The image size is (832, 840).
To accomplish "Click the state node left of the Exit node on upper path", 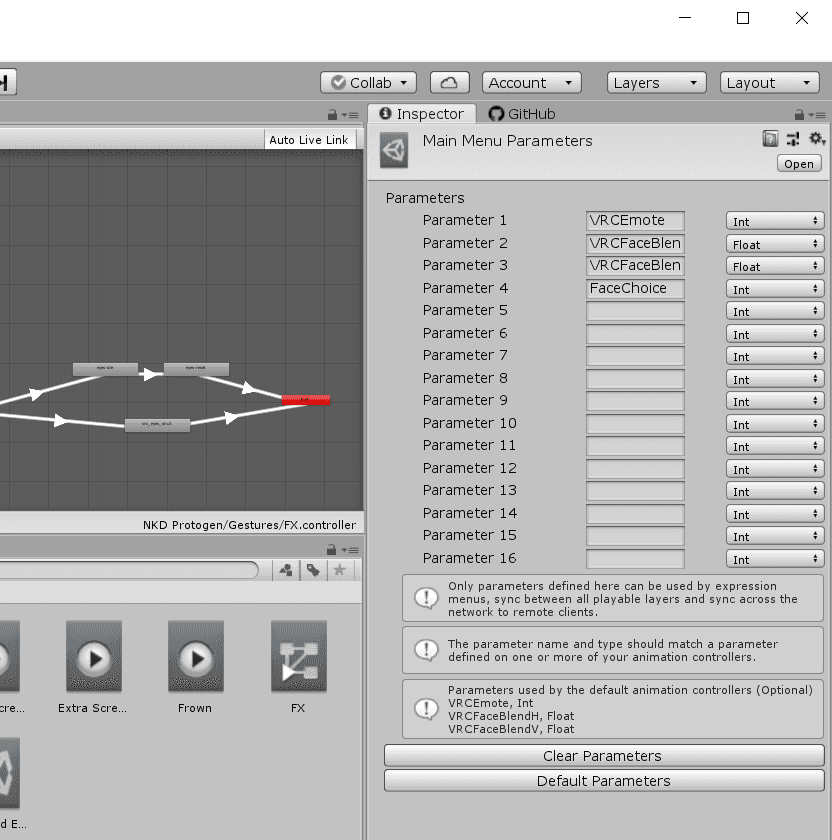I will point(196,369).
